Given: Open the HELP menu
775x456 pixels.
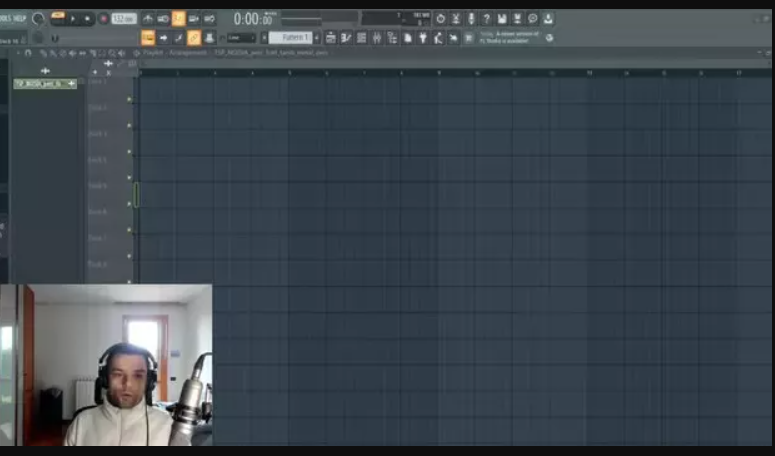Looking at the screenshot, I should click(20, 19).
